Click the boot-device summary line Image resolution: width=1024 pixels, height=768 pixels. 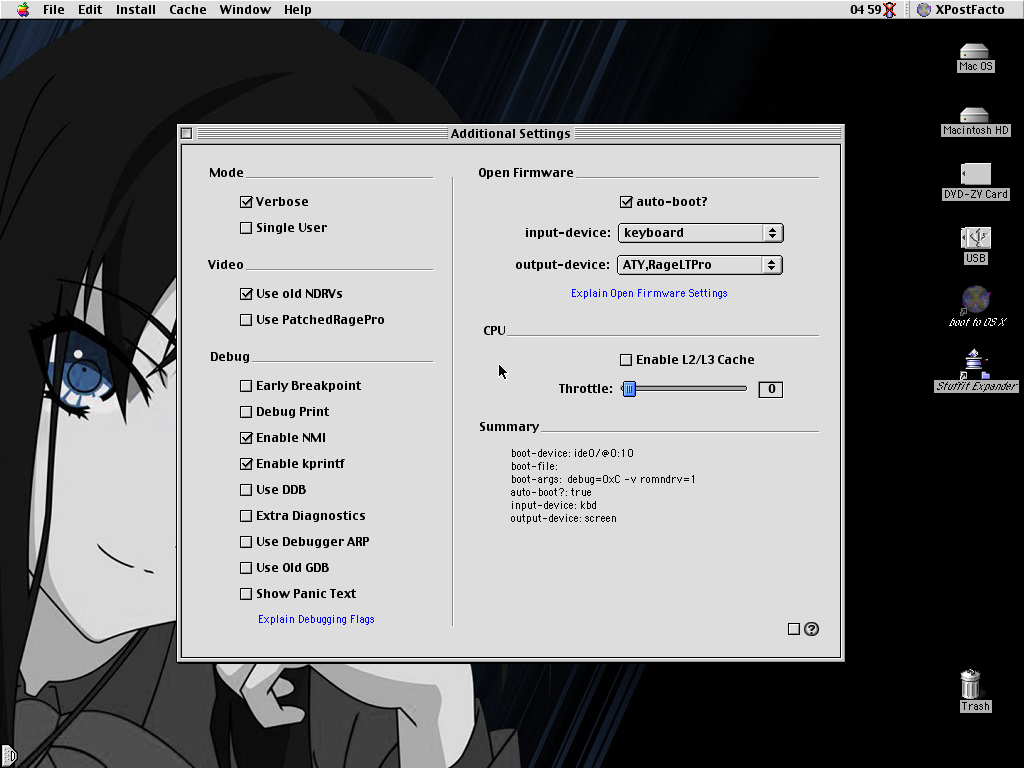pyautogui.click(x=572, y=453)
